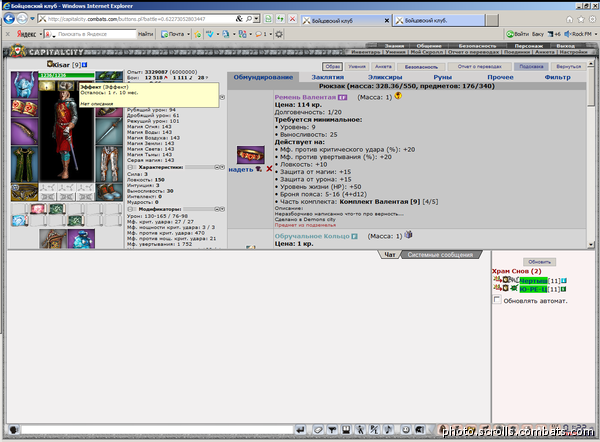Click the long sword weapon slot
The image size is (600, 442).
click(109, 131)
